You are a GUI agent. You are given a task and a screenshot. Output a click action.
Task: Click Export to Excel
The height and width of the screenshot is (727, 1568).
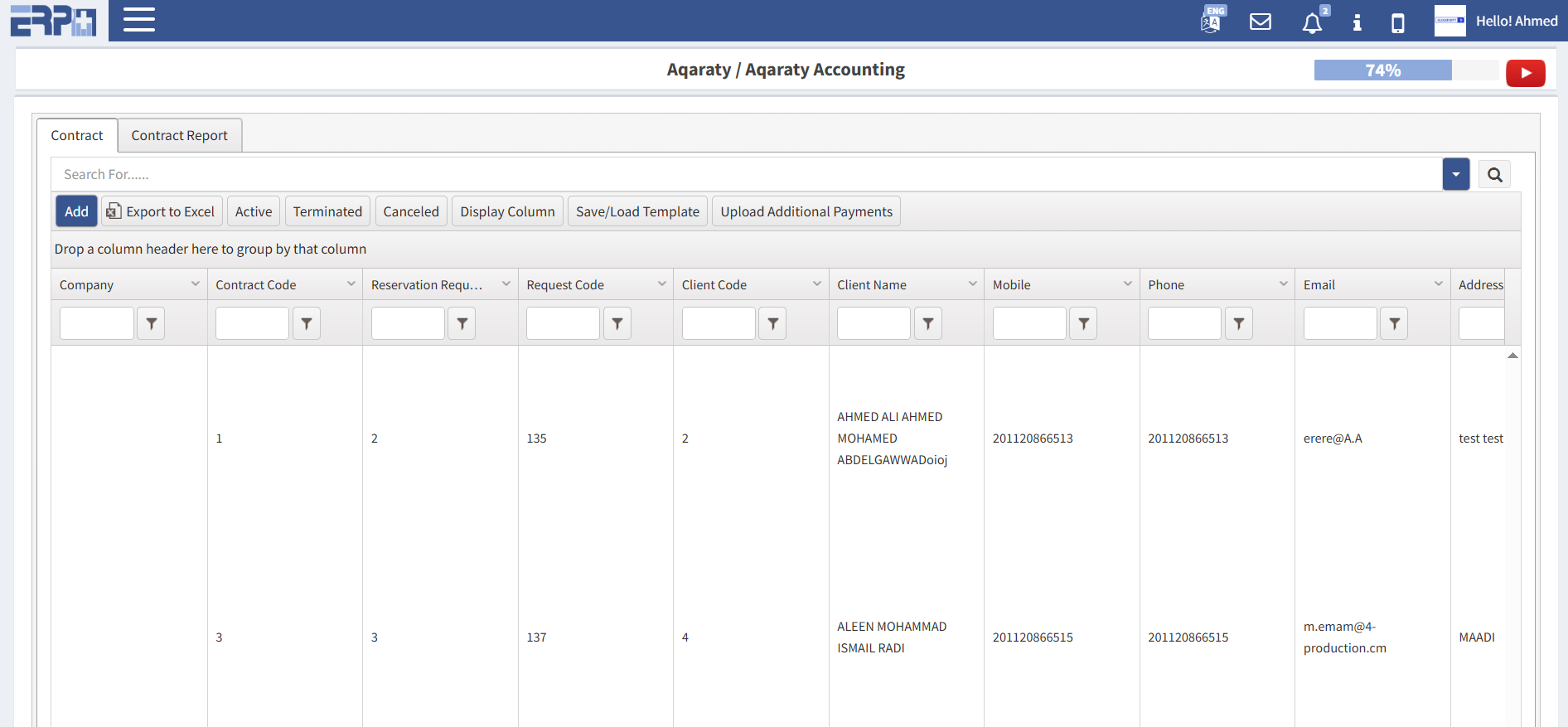(x=162, y=211)
